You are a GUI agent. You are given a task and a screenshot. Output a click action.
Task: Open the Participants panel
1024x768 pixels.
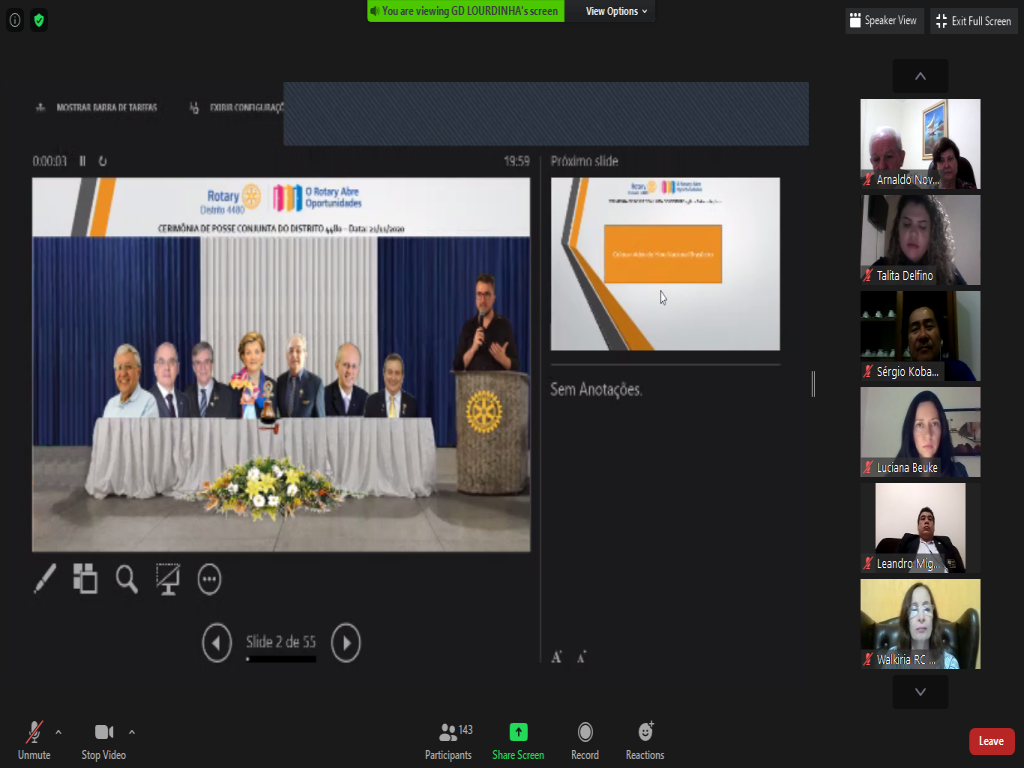point(448,739)
